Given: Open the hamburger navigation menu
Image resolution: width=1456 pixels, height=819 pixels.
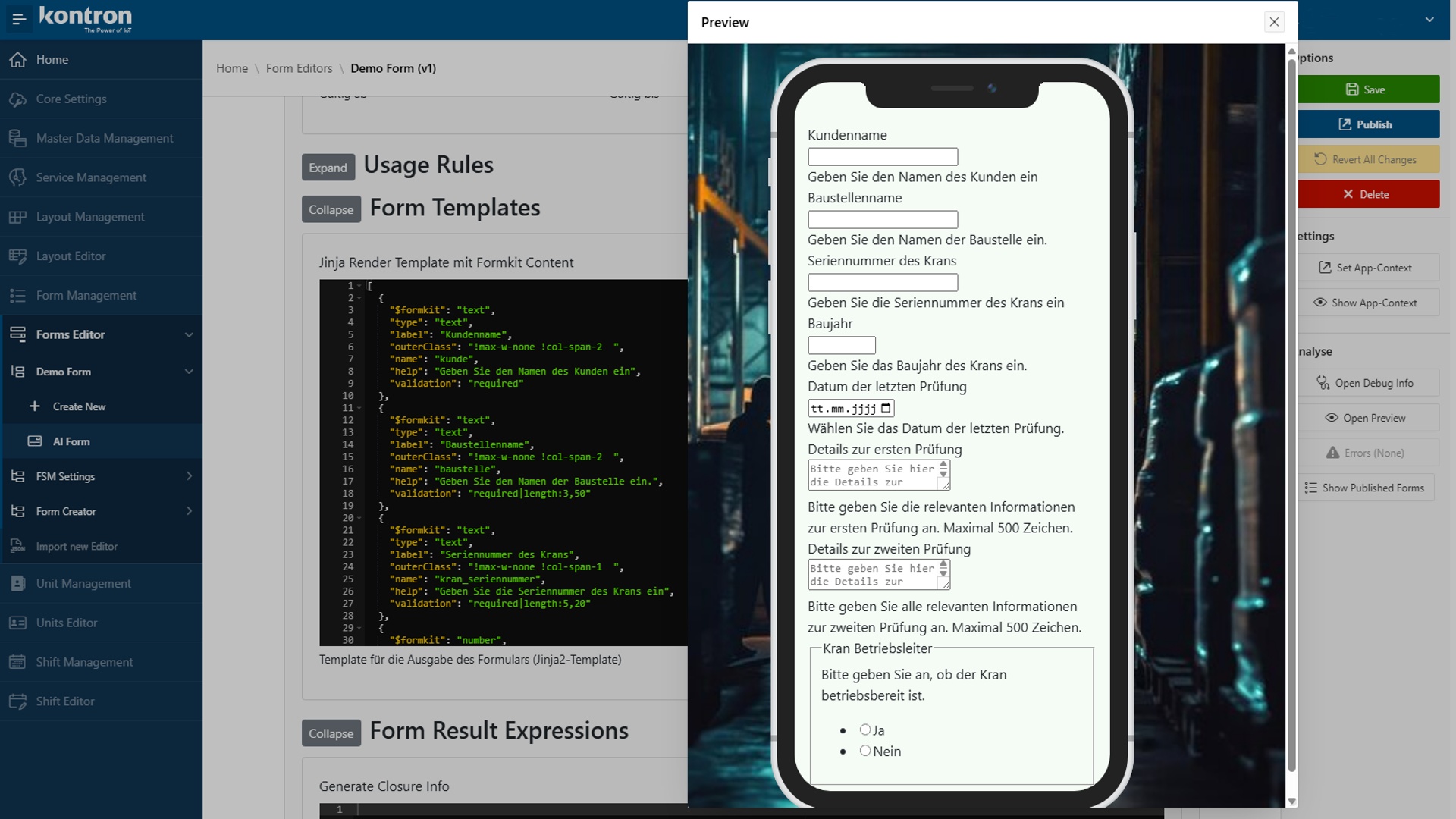Looking at the screenshot, I should point(18,20).
